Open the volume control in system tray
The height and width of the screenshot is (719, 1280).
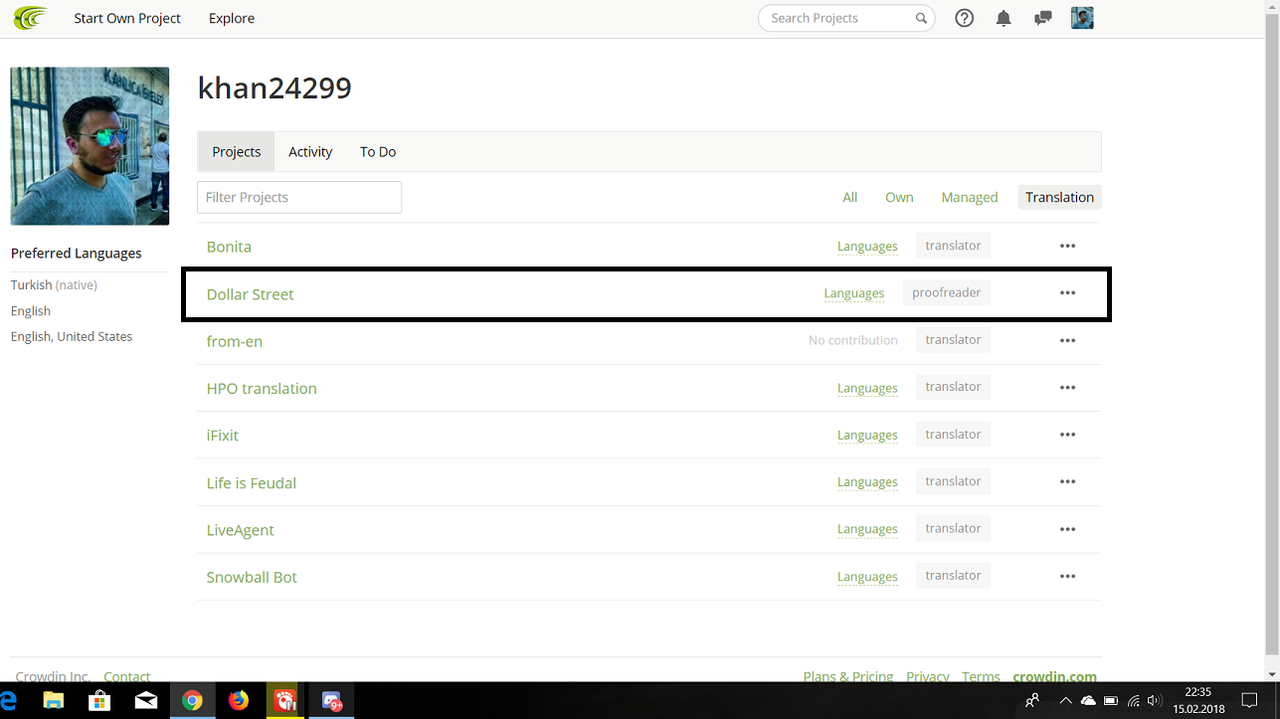point(1155,701)
